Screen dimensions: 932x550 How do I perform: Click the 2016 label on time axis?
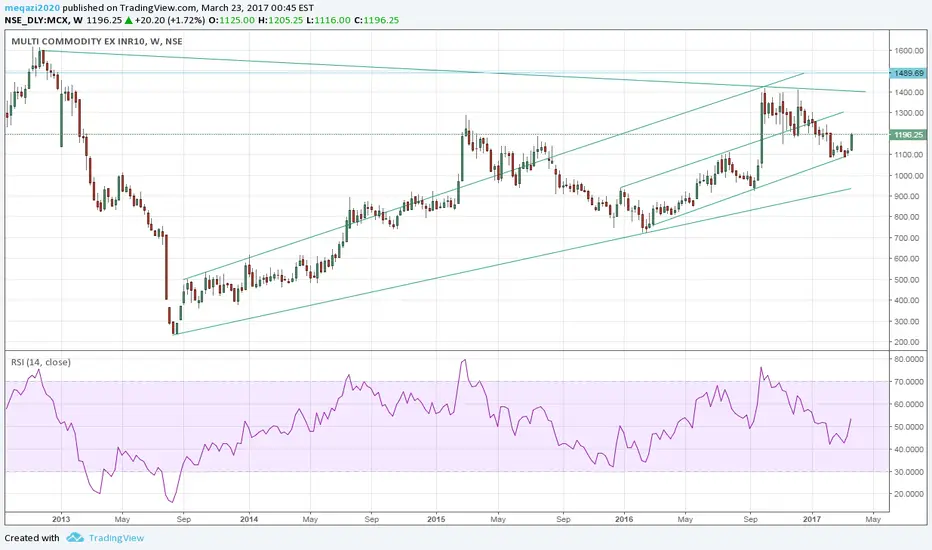pos(624,519)
